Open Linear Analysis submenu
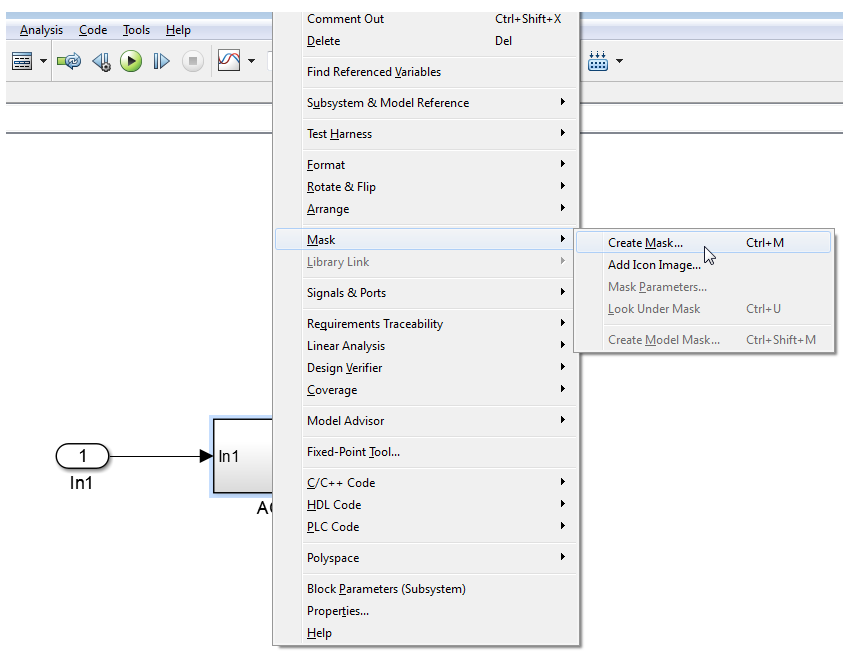This screenshot has width=861, height=652. coord(426,345)
